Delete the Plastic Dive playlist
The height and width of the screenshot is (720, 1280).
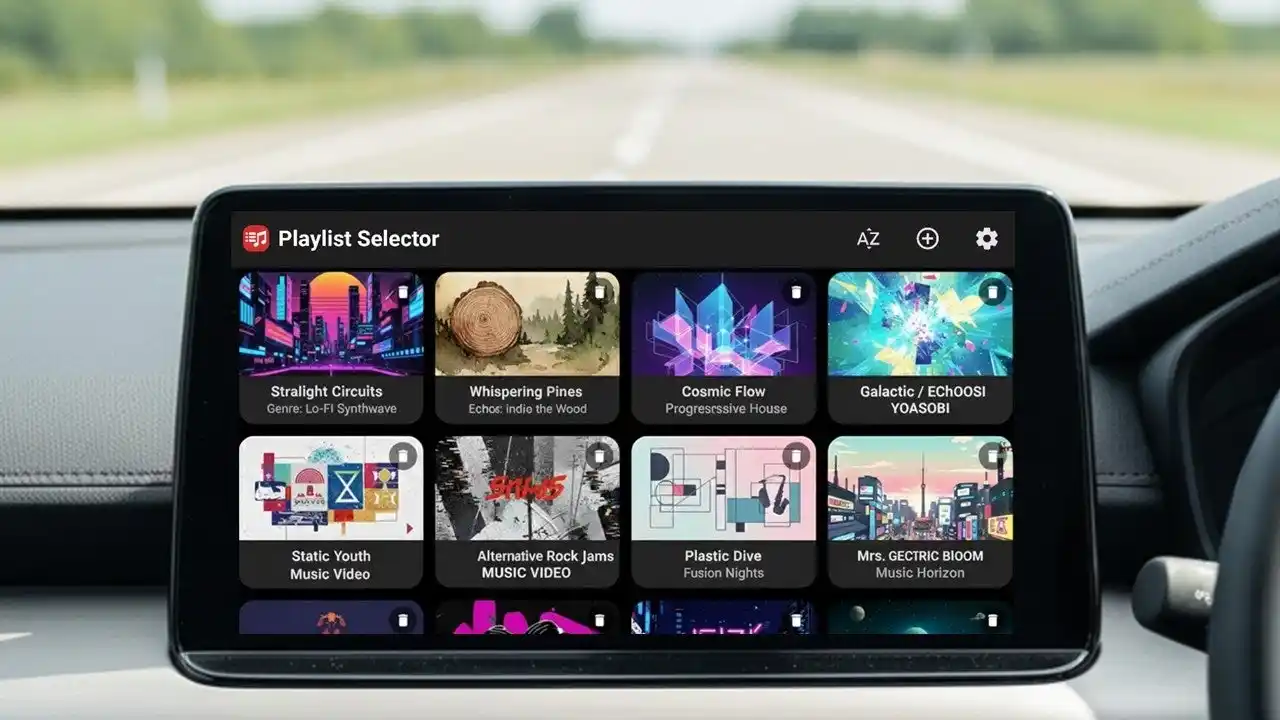coord(795,455)
